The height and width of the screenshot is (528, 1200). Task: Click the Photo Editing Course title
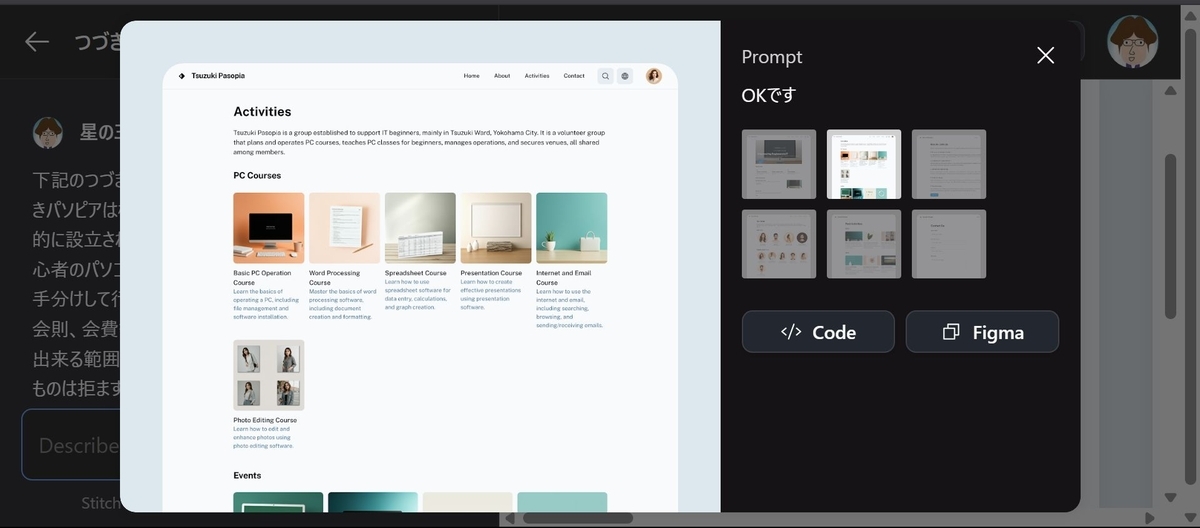tap(265, 420)
